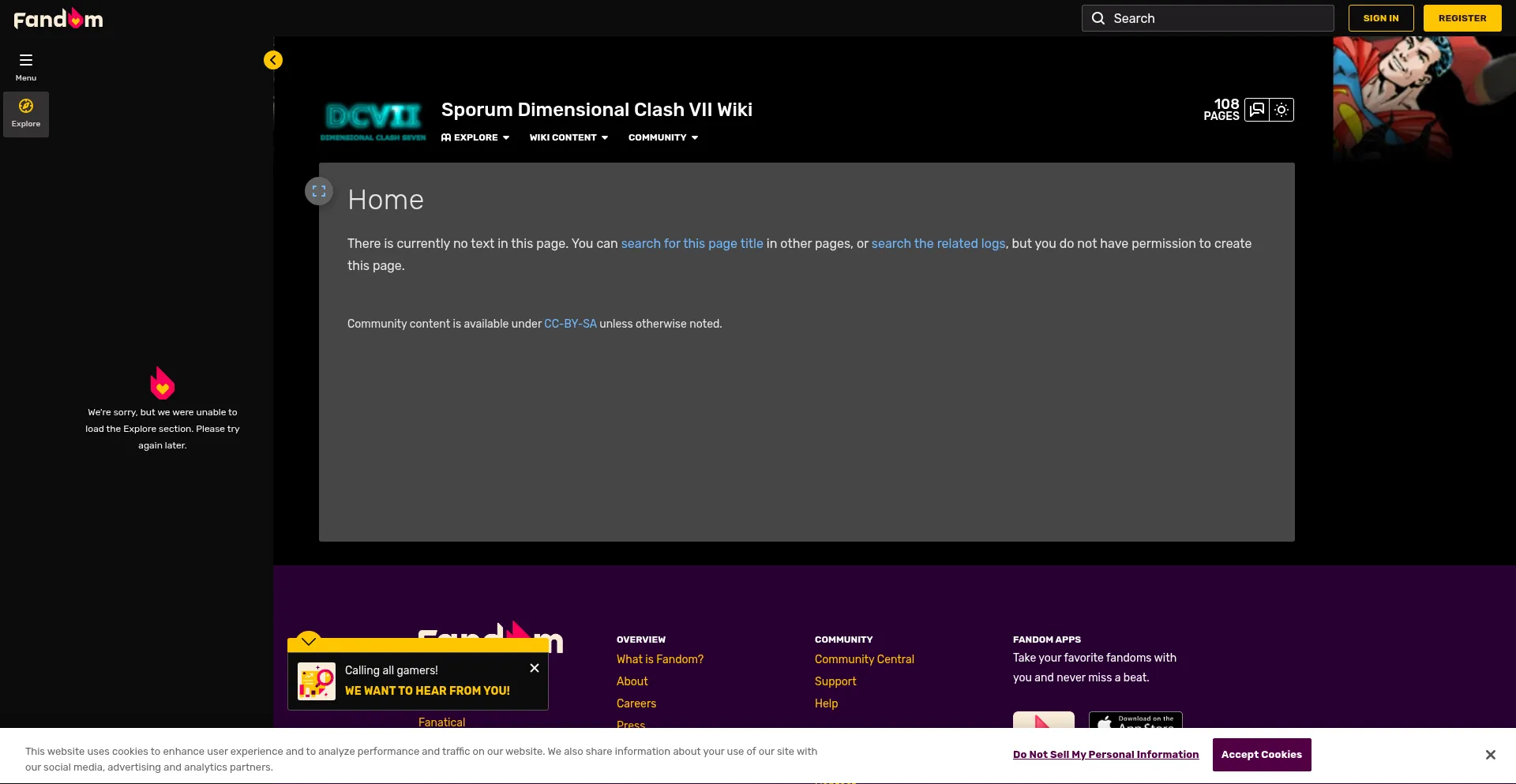This screenshot has width=1516, height=784.
Task: Dismiss the cookie banner with X
Action: click(1490, 755)
